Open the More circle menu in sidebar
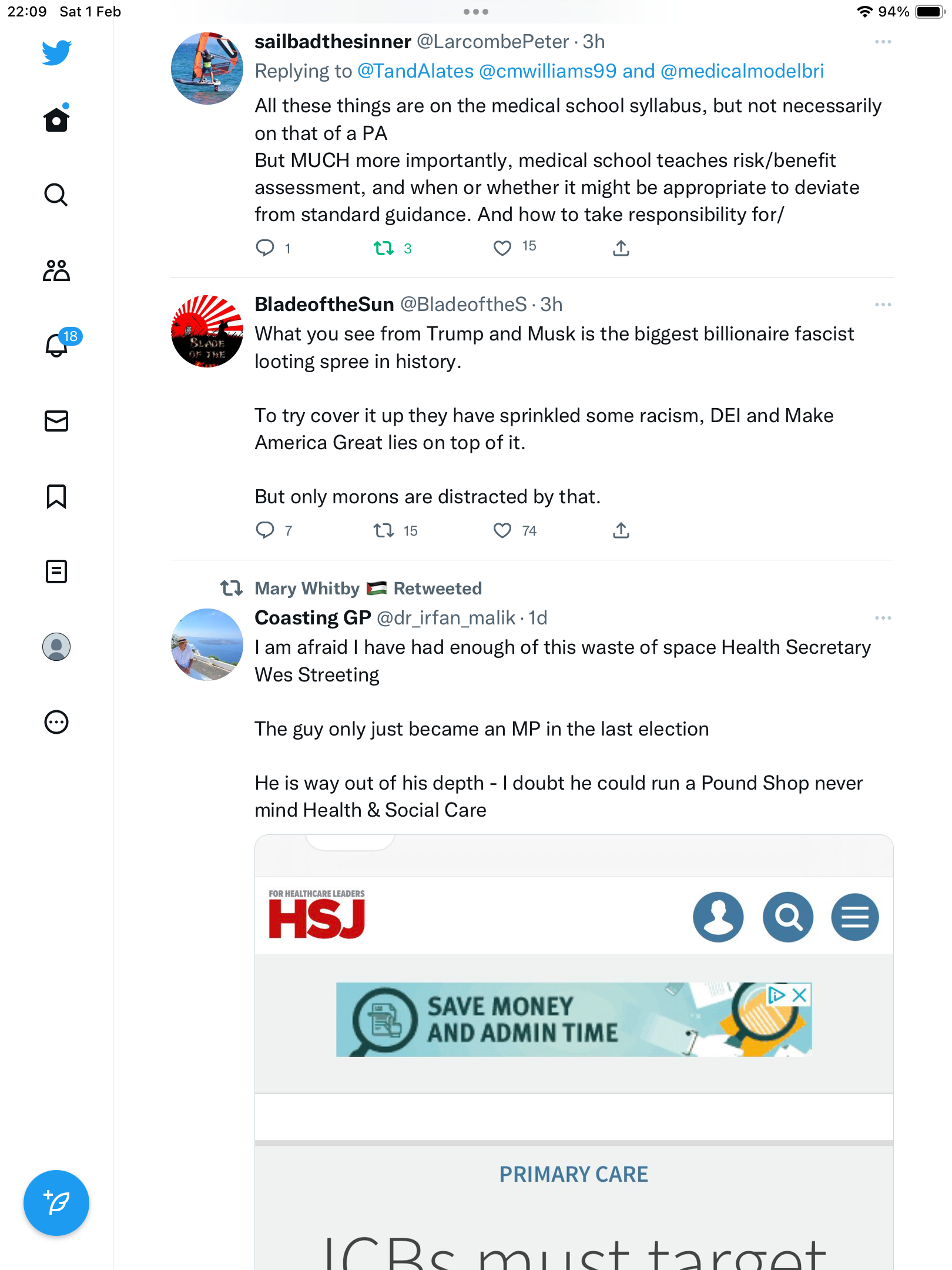The width and height of the screenshot is (952, 1270). click(56, 722)
